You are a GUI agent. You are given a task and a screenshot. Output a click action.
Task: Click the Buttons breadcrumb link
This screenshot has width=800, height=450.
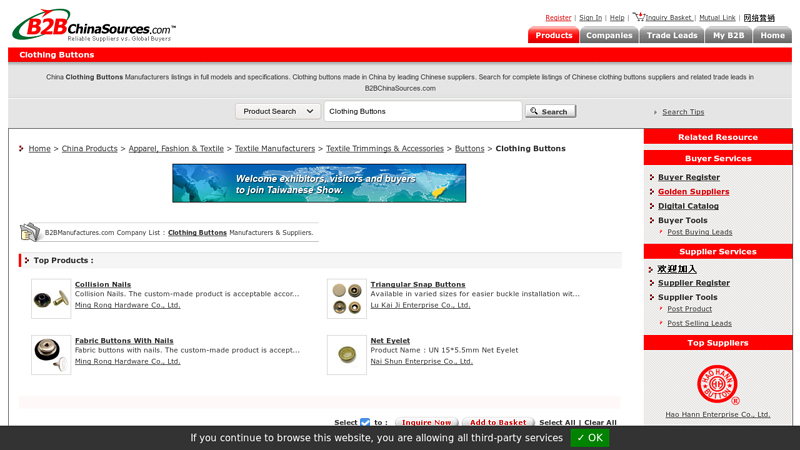coord(469,148)
